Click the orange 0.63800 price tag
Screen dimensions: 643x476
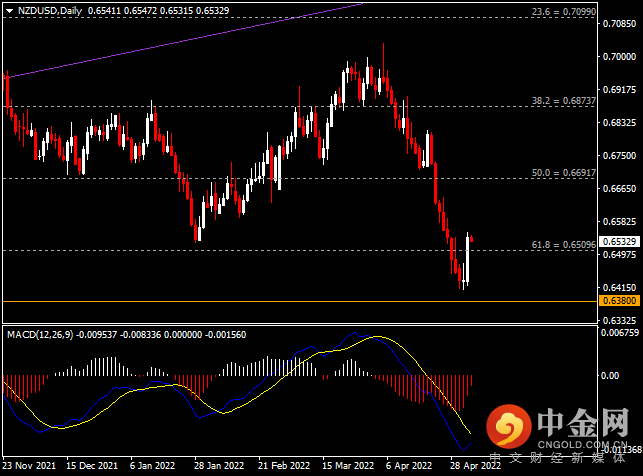point(619,301)
